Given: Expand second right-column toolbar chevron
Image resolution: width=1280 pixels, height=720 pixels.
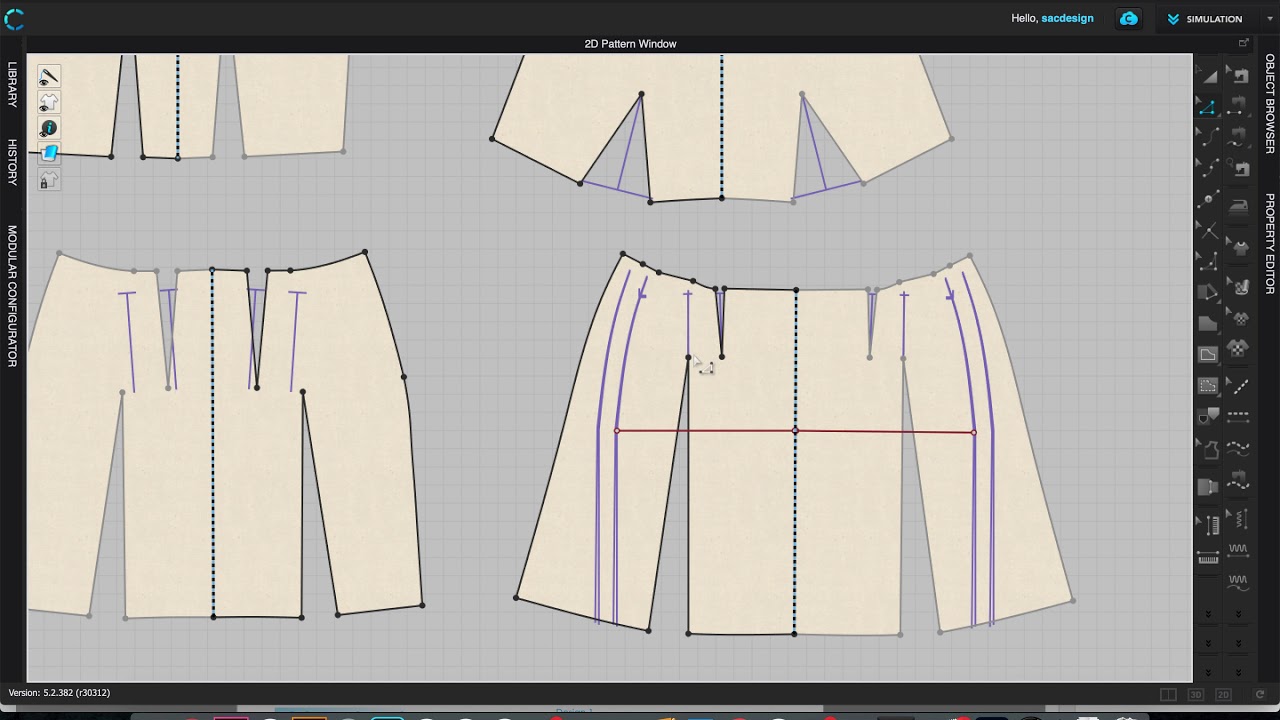Looking at the screenshot, I should (1239, 643).
